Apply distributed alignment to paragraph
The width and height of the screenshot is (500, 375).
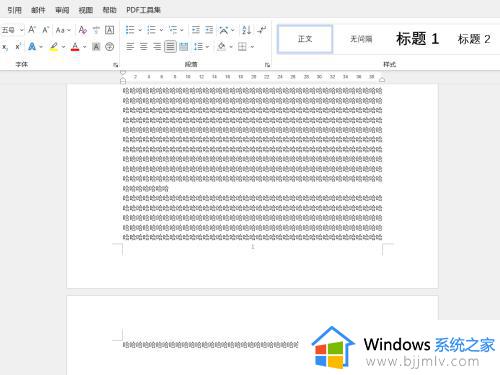coord(184,47)
